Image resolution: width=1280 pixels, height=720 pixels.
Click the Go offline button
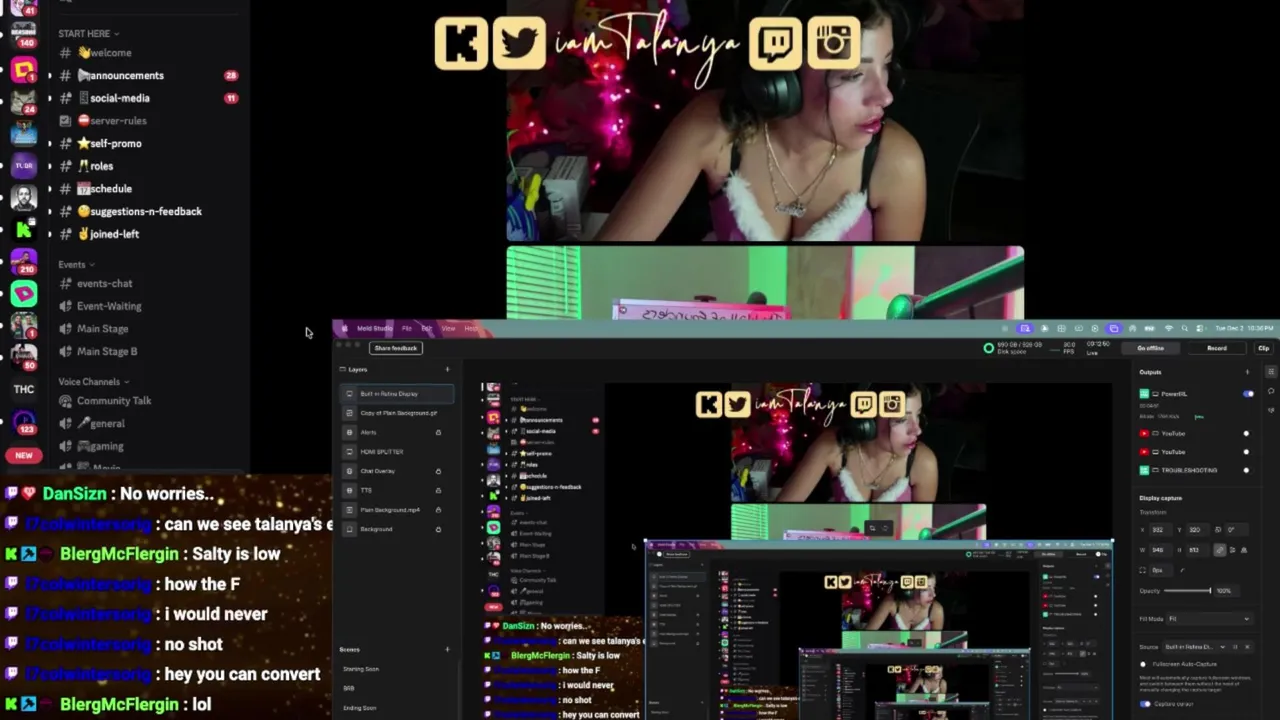click(1150, 348)
